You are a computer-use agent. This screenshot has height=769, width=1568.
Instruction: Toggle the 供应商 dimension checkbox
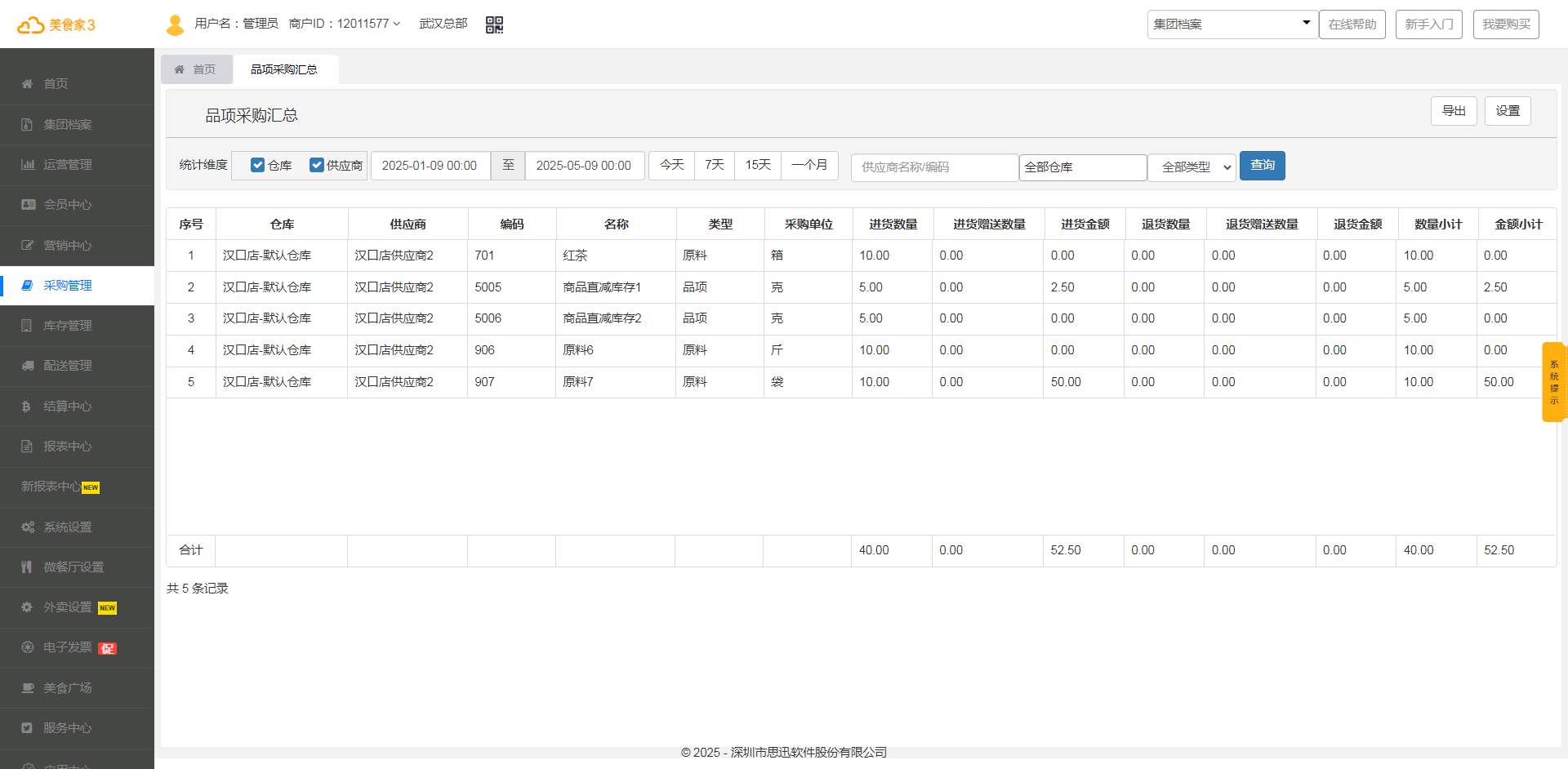317,166
